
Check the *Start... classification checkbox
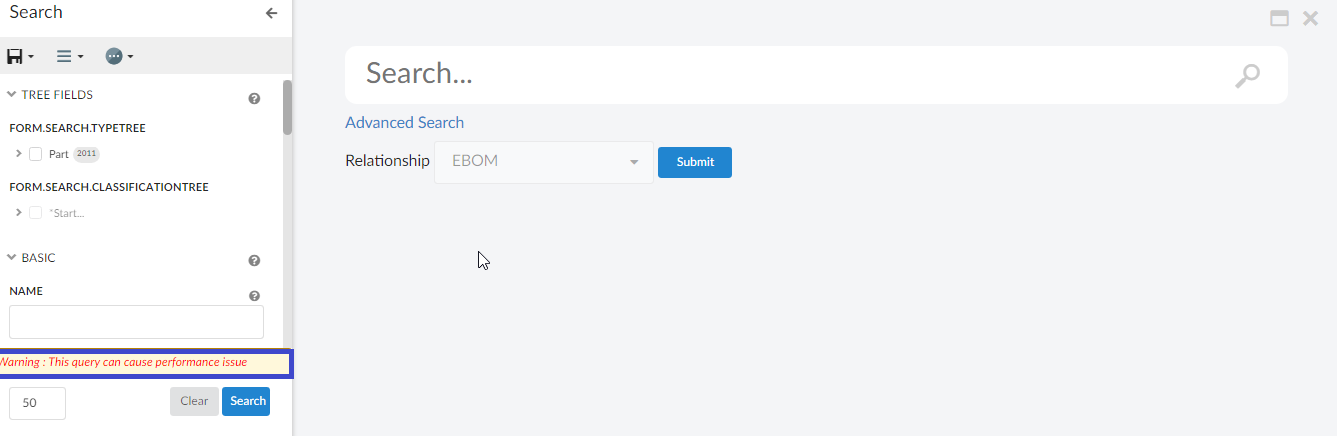[x=36, y=213]
